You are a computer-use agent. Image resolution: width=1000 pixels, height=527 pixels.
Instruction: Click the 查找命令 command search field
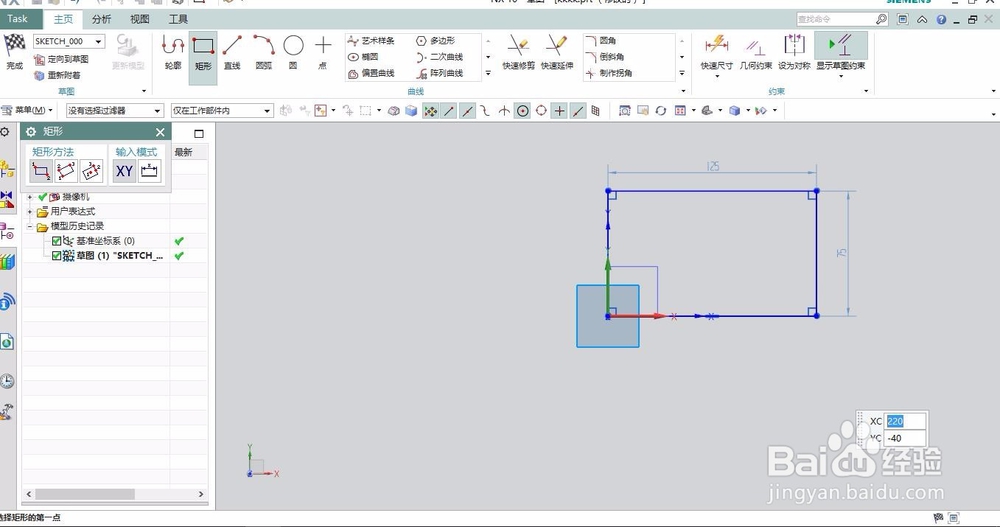834,20
